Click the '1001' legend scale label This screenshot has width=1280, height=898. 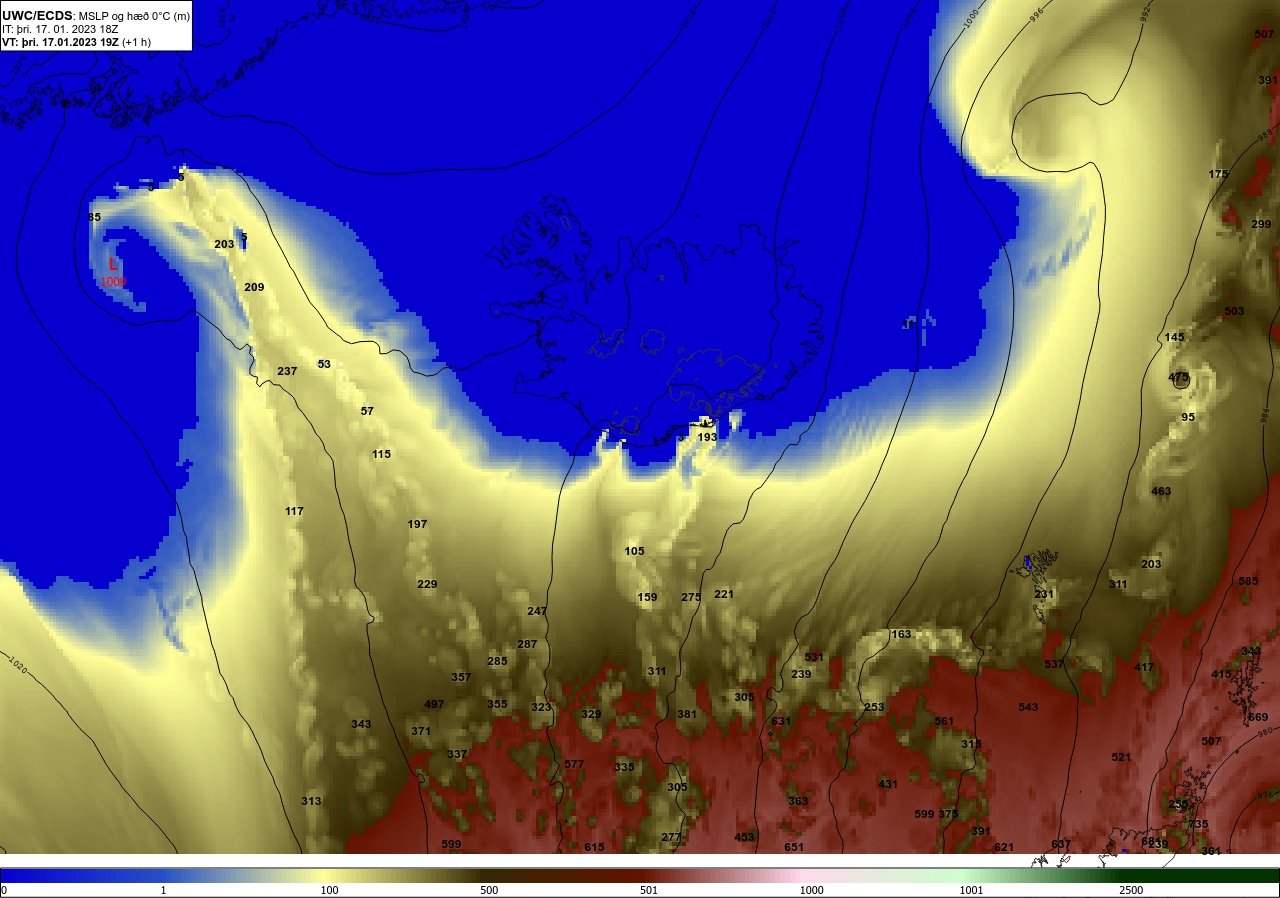pyautogui.click(x=971, y=890)
